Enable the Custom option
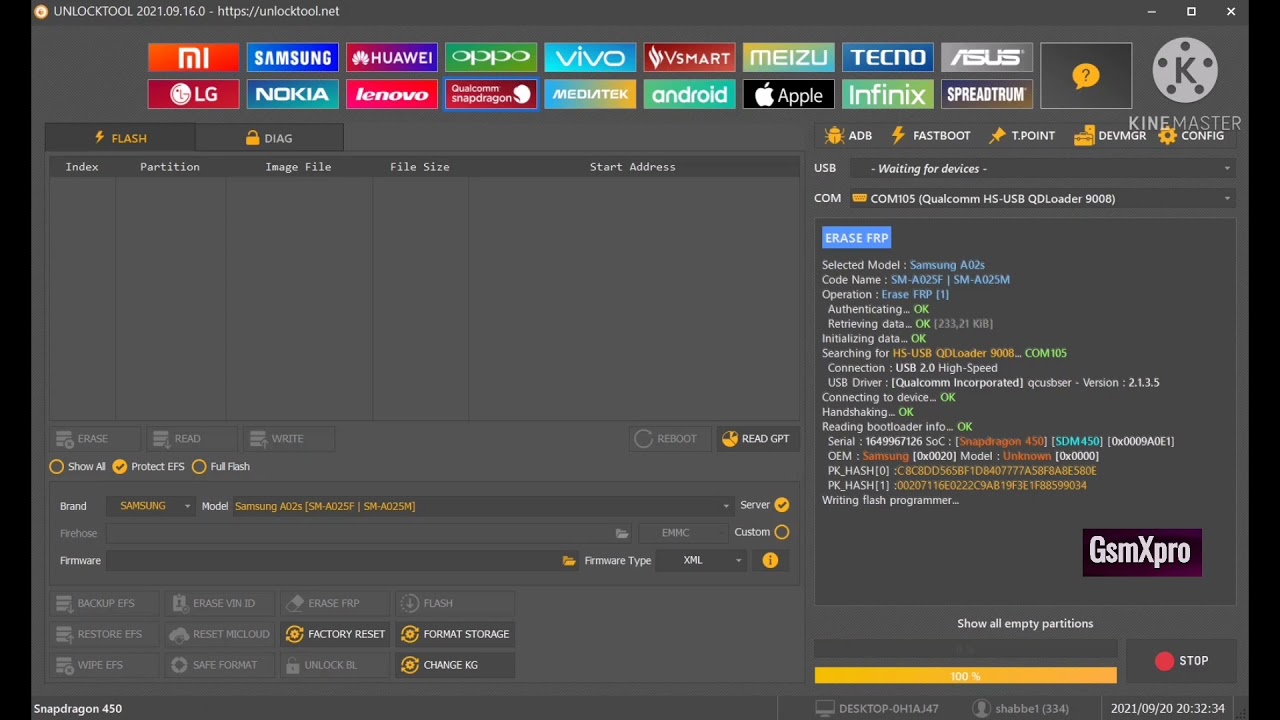1280x720 pixels. point(762,532)
